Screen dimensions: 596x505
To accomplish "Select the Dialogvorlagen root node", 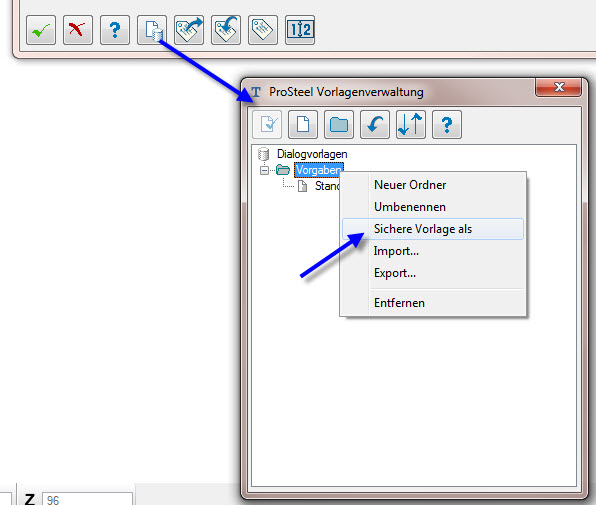I will (312, 154).
